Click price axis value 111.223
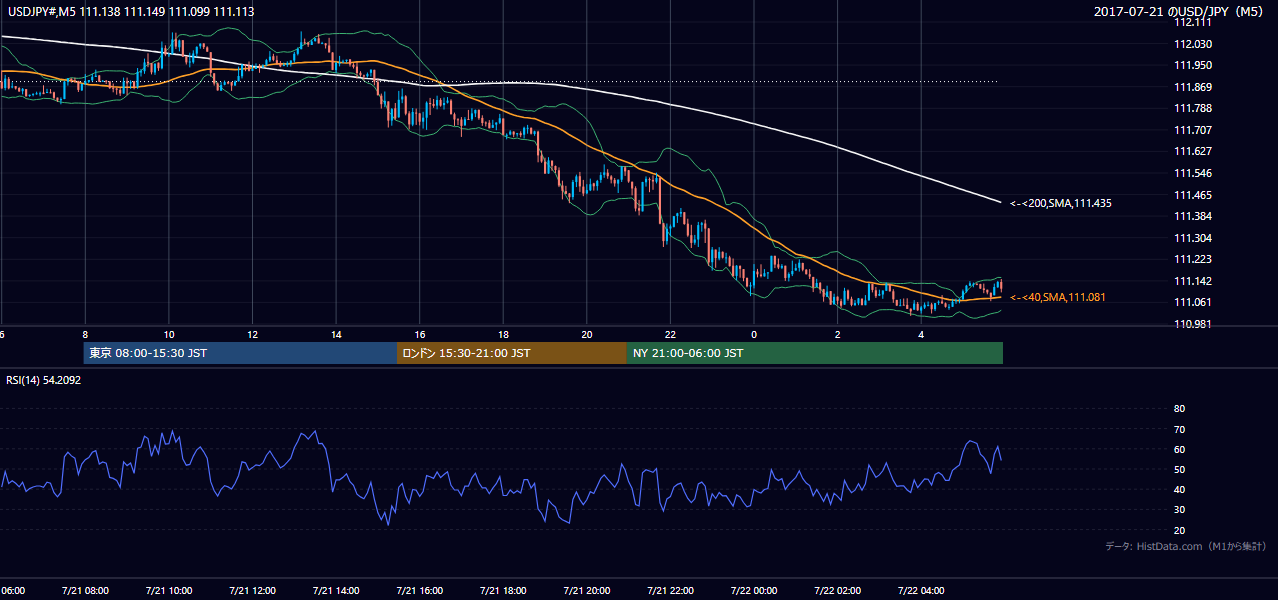Viewport: 1278px width, 600px height. click(x=1193, y=259)
